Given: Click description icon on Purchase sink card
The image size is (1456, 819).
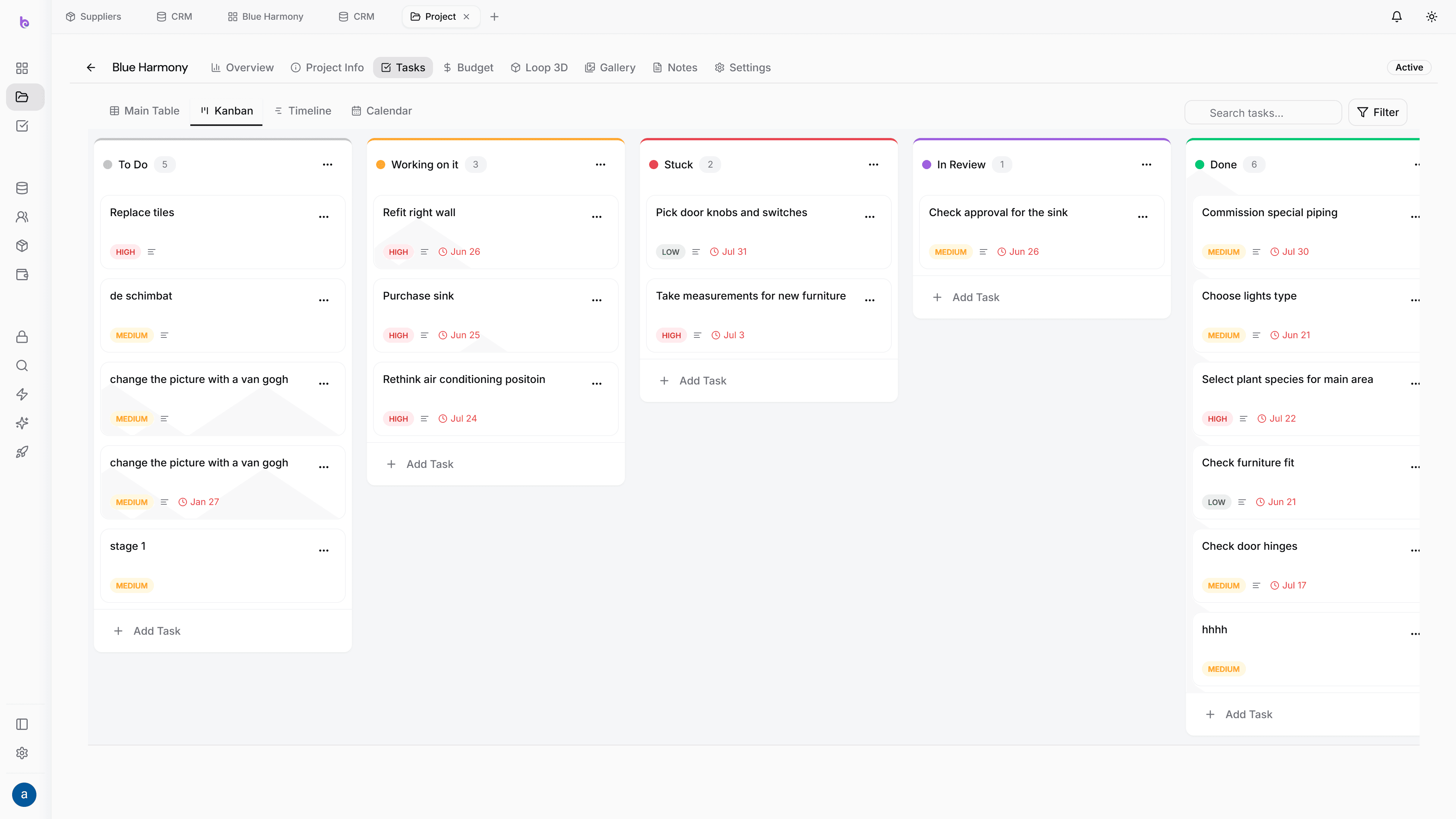Looking at the screenshot, I should 425,336.
